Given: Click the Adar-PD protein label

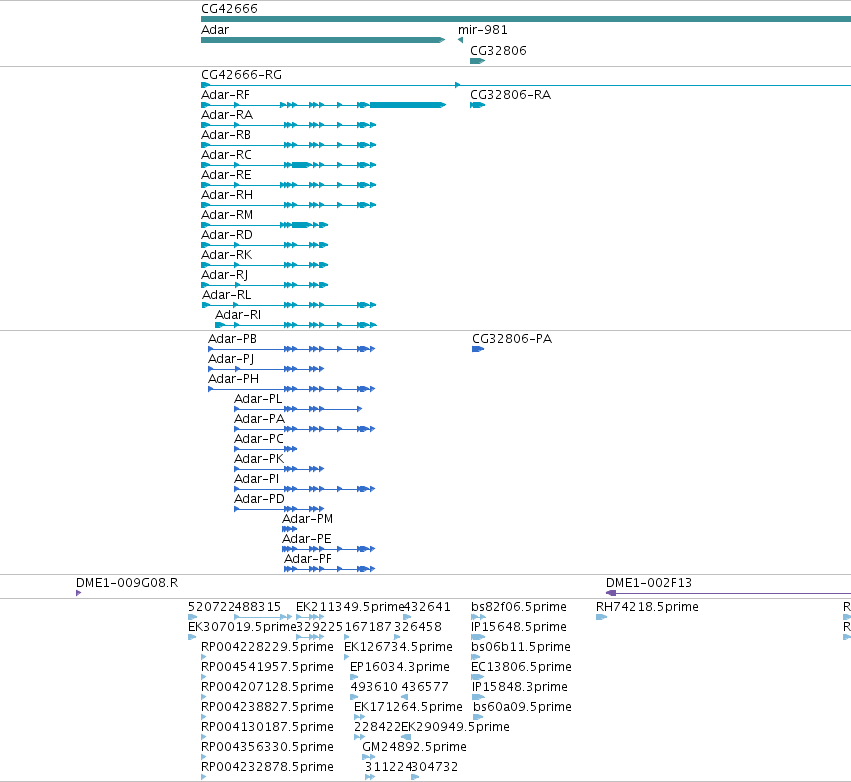Looking at the screenshot, I should coord(259,499).
